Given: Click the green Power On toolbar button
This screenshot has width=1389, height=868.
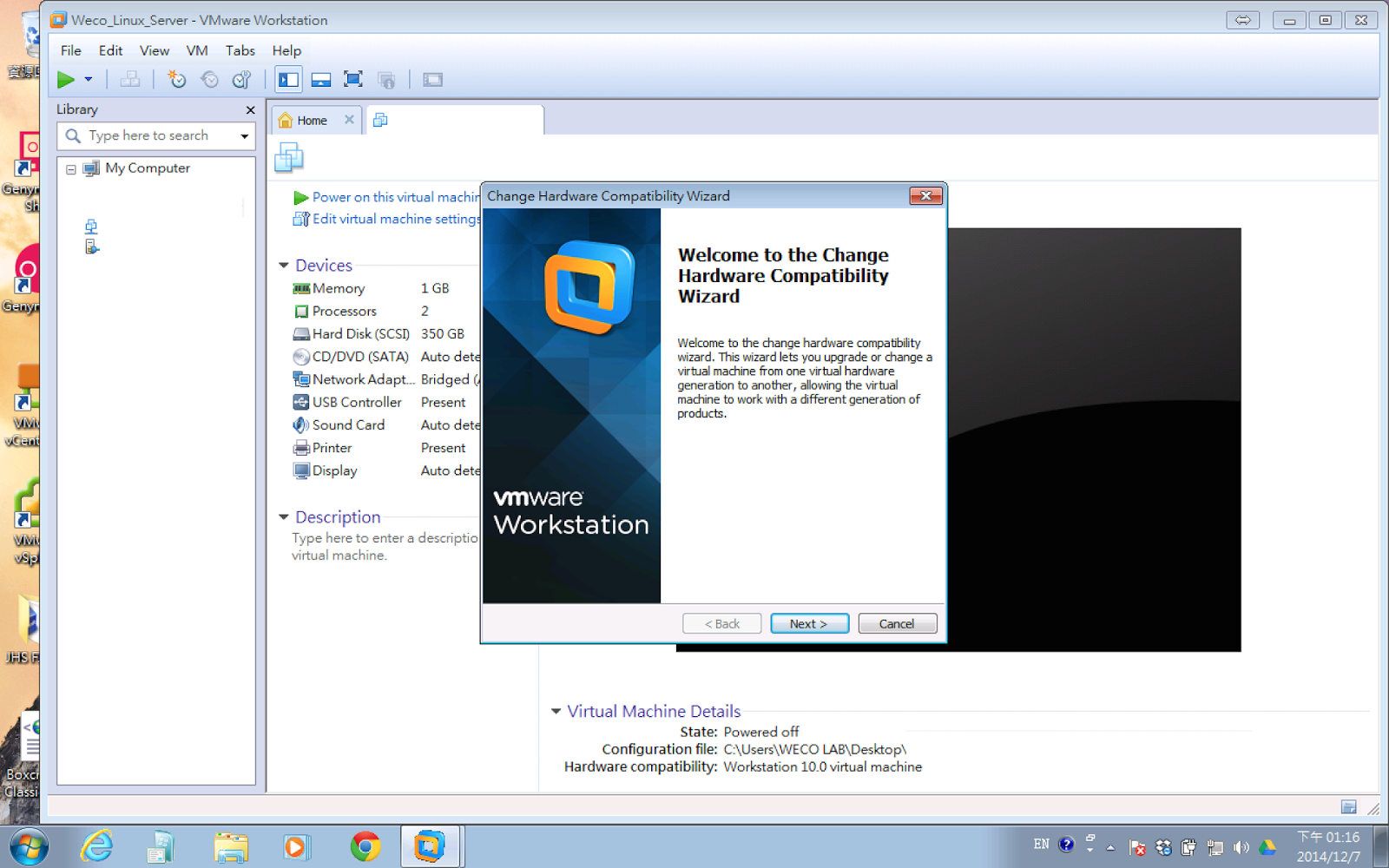Looking at the screenshot, I should pyautogui.click(x=65, y=80).
